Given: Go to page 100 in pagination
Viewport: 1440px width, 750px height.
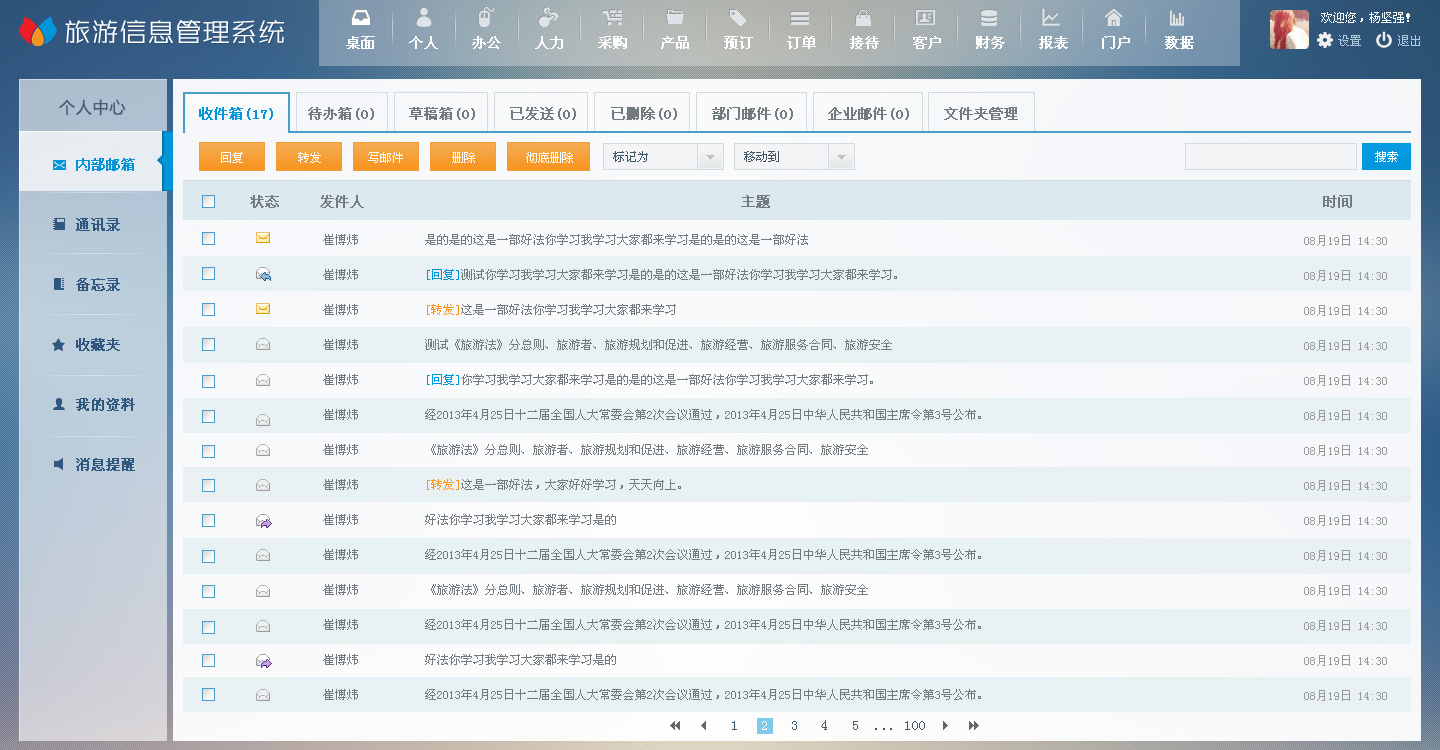Looking at the screenshot, I should [914, 726].
